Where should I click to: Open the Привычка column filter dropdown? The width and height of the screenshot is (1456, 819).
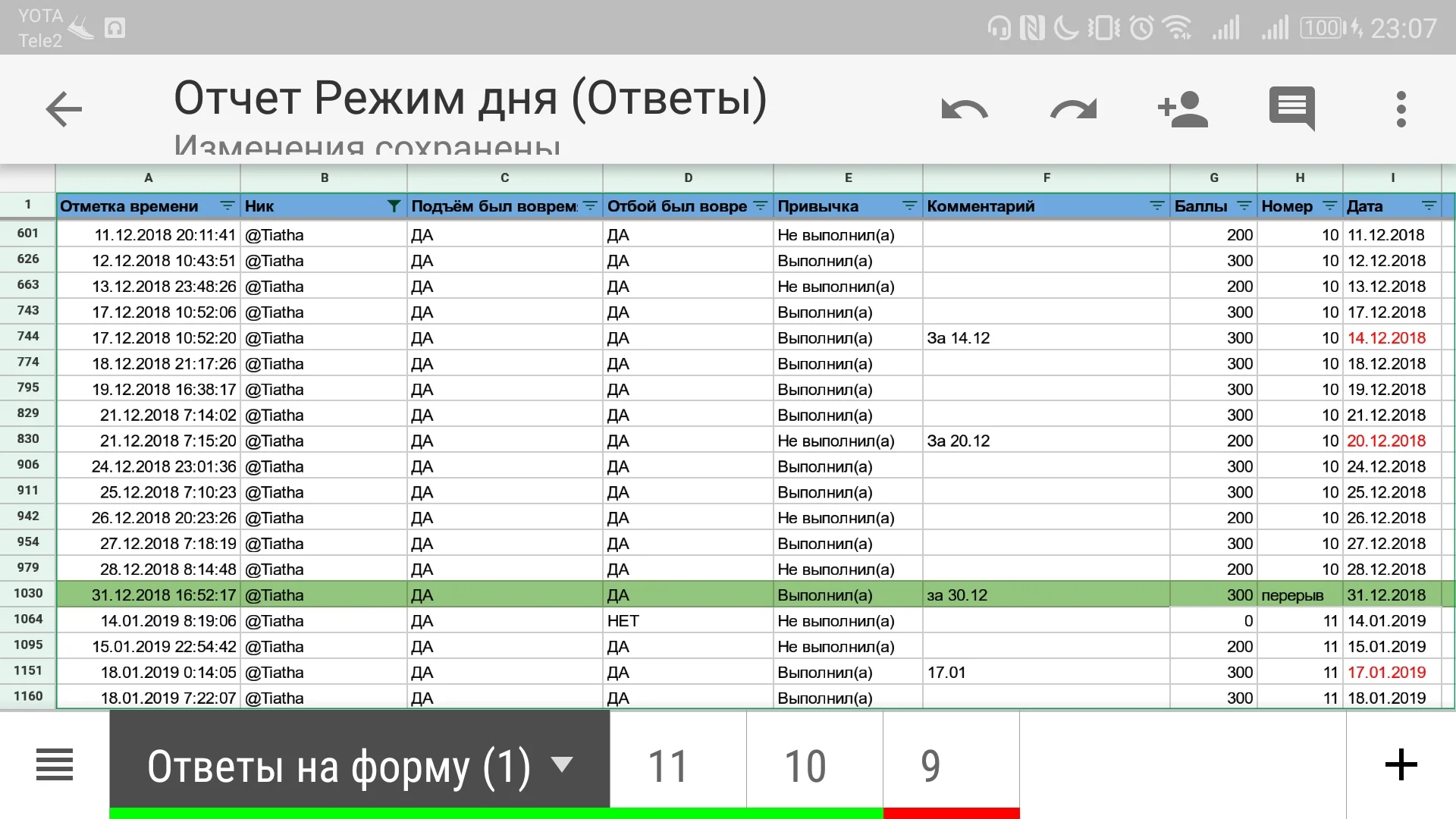909,206
